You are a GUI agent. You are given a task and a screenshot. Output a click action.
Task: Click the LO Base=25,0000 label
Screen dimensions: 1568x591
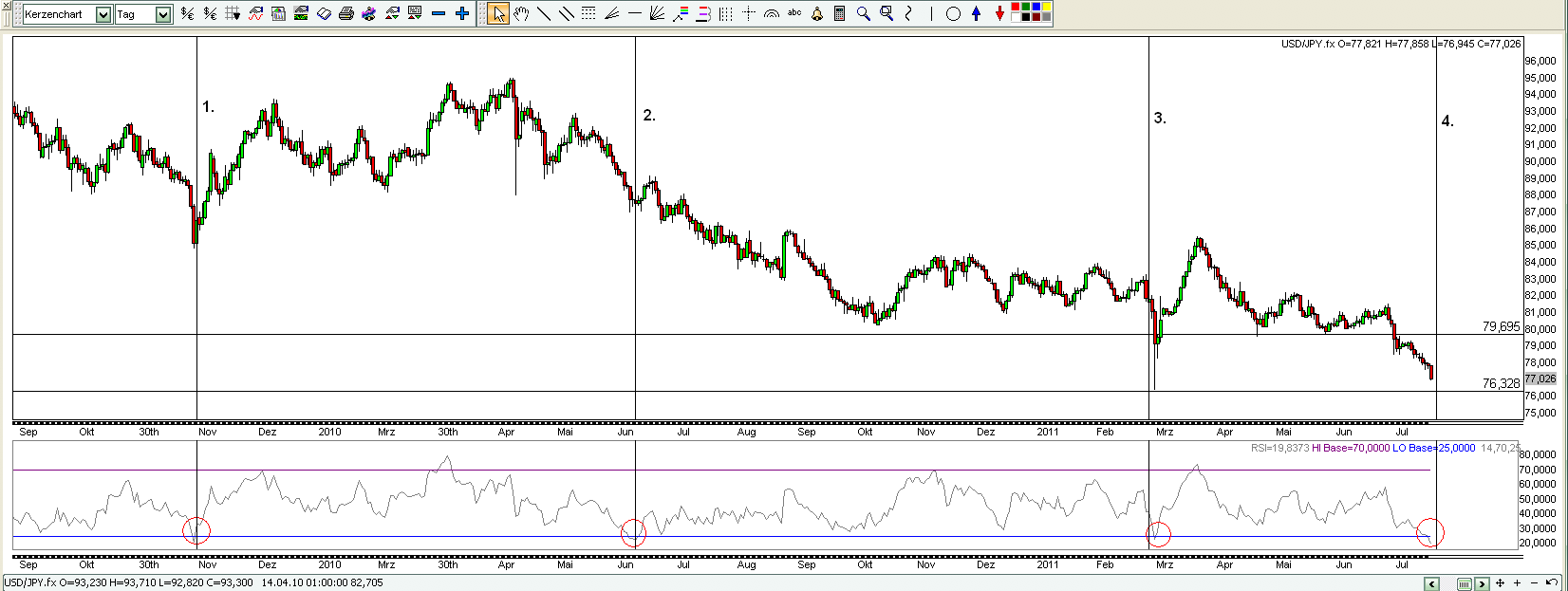point(1433,448)
